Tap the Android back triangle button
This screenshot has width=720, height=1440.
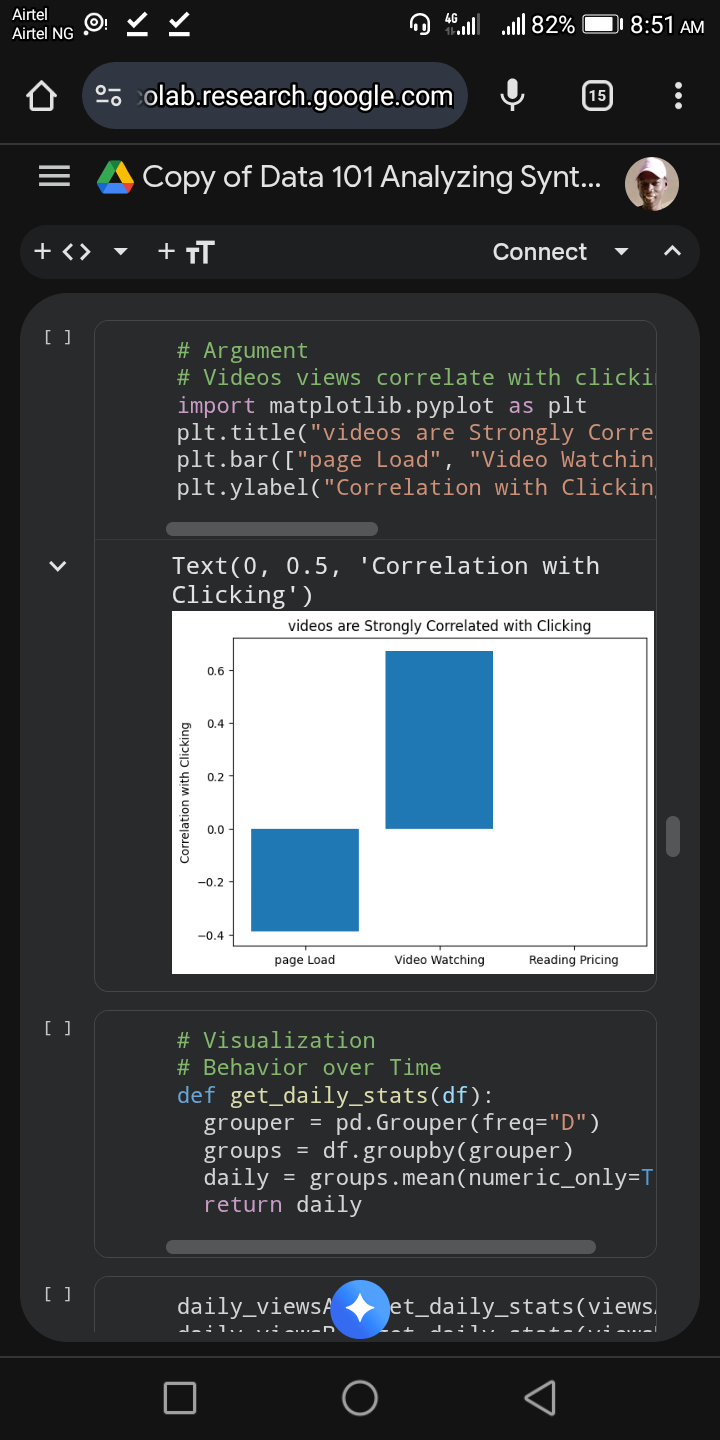tap(540, 1398)
